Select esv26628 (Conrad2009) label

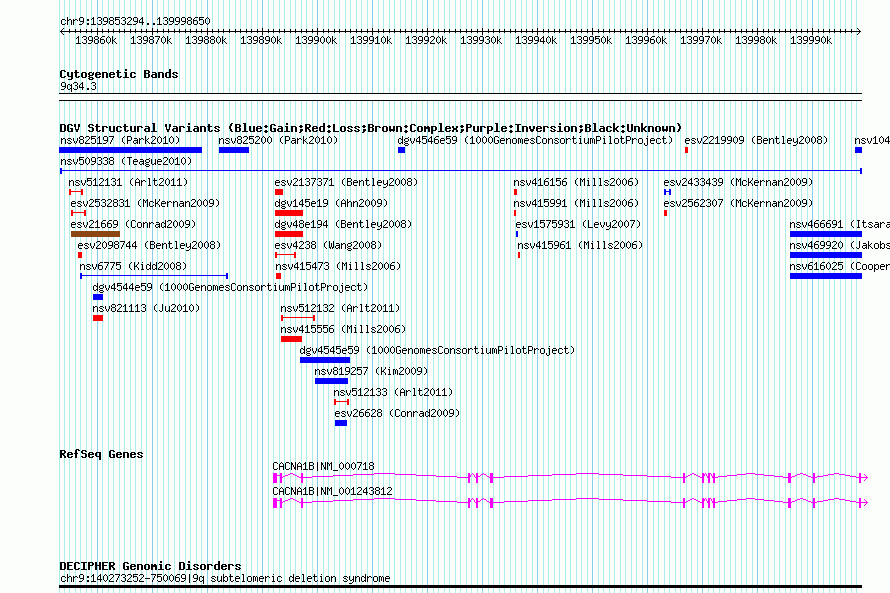[x=397, y=413]
